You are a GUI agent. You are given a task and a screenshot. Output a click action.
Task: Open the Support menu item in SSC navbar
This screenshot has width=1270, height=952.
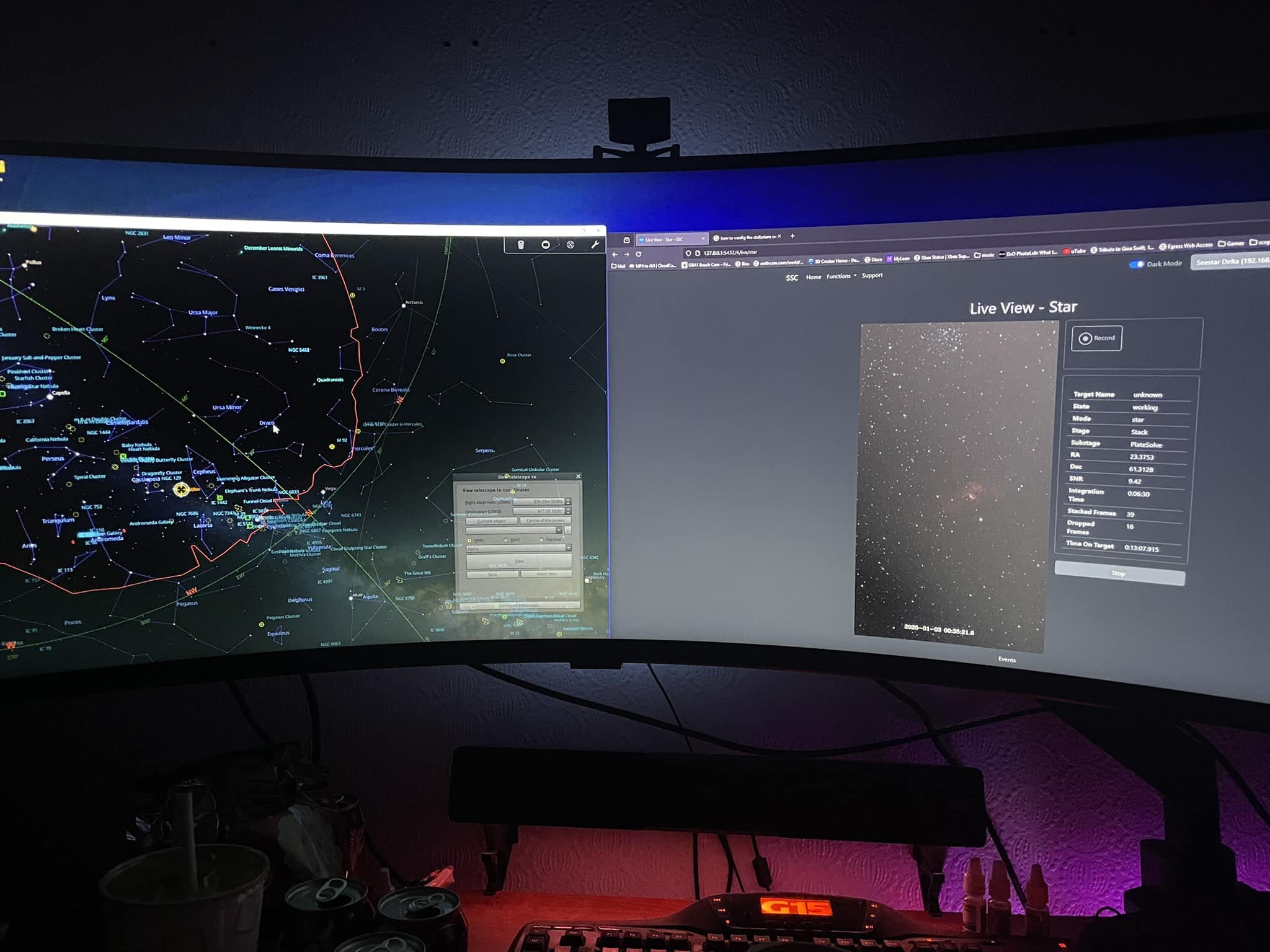[x=872, y=275]
